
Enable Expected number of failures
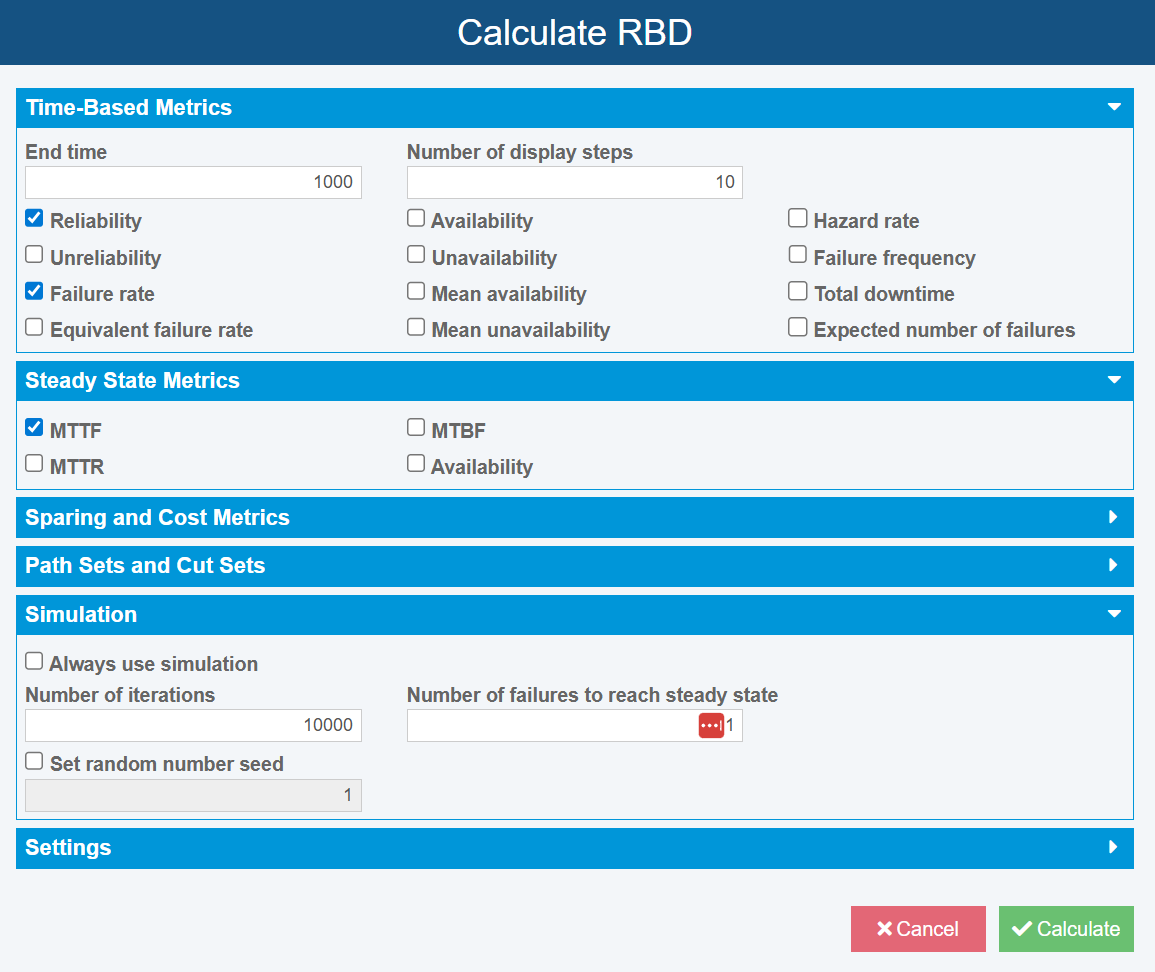[797, 326]
